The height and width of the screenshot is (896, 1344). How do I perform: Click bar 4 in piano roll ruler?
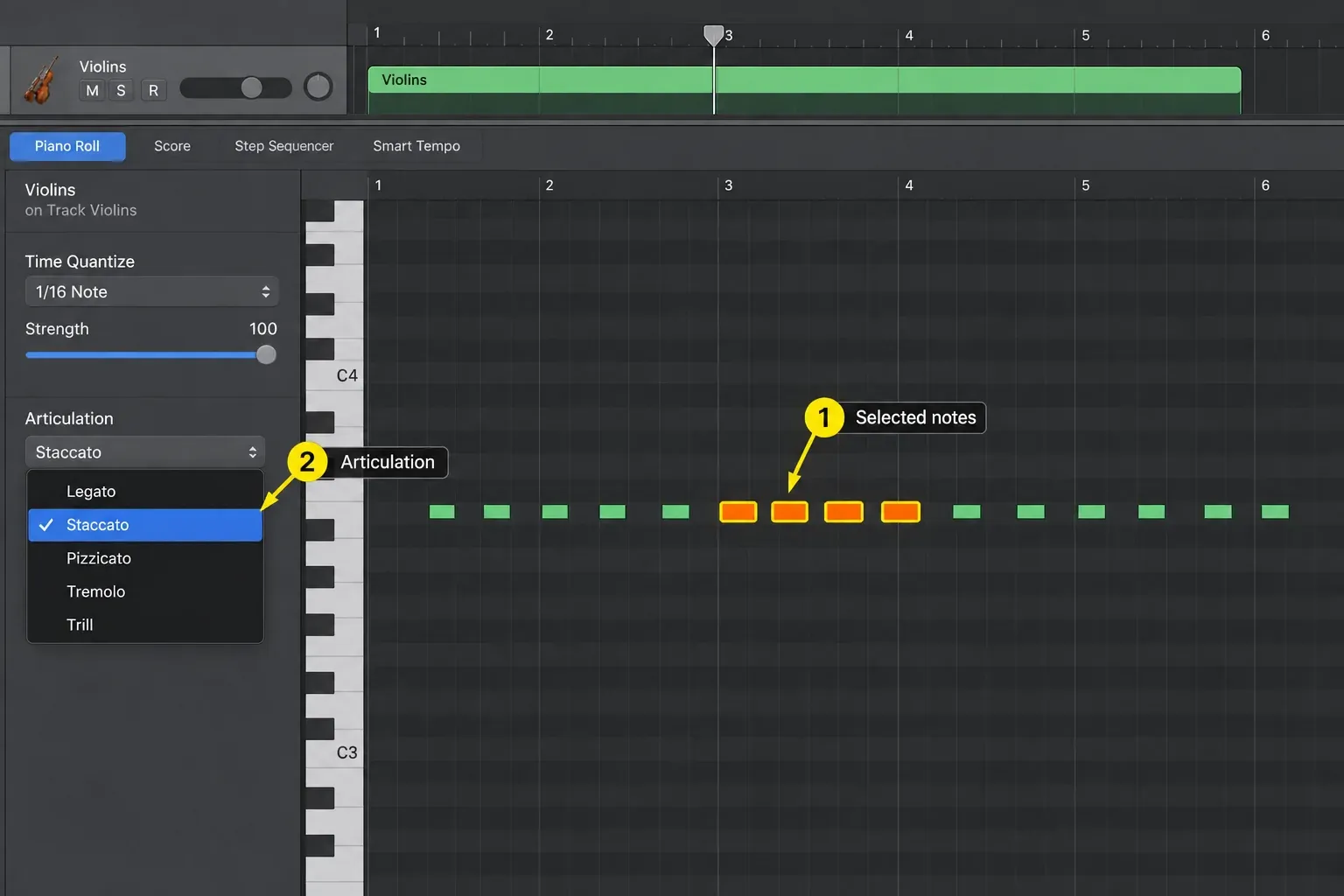click(x=909, y=185)
